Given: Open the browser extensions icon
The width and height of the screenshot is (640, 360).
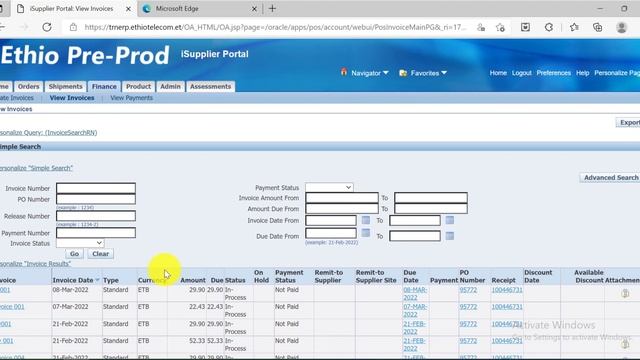Looking at the screenshot, I should coord(549,27).
